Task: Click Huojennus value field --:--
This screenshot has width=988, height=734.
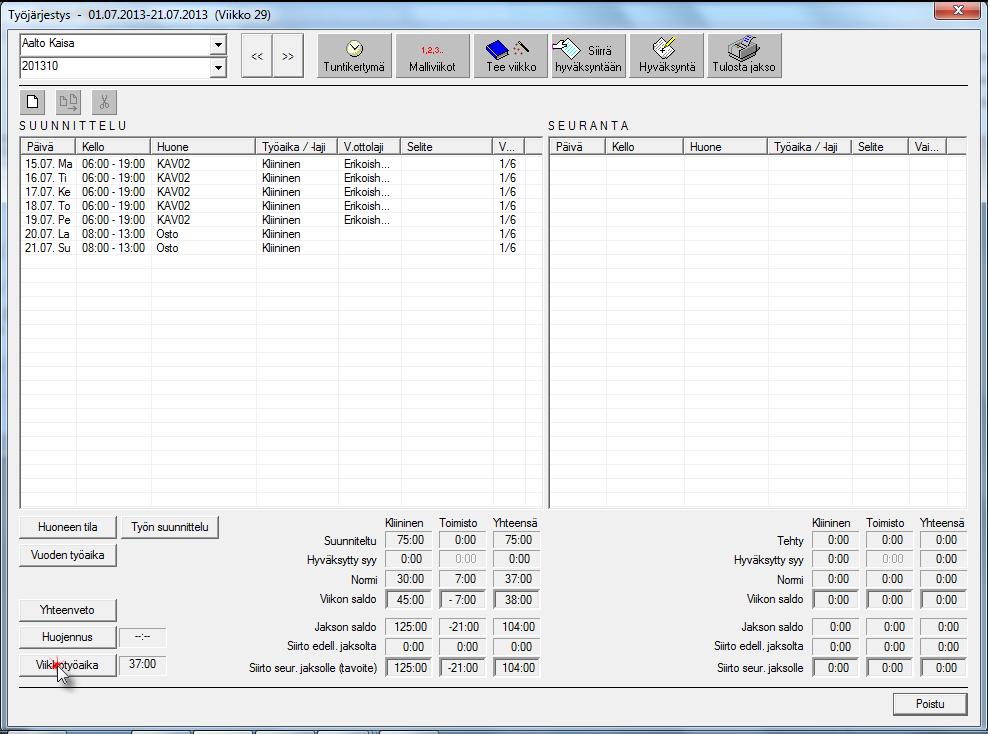Action: (142, 637)
